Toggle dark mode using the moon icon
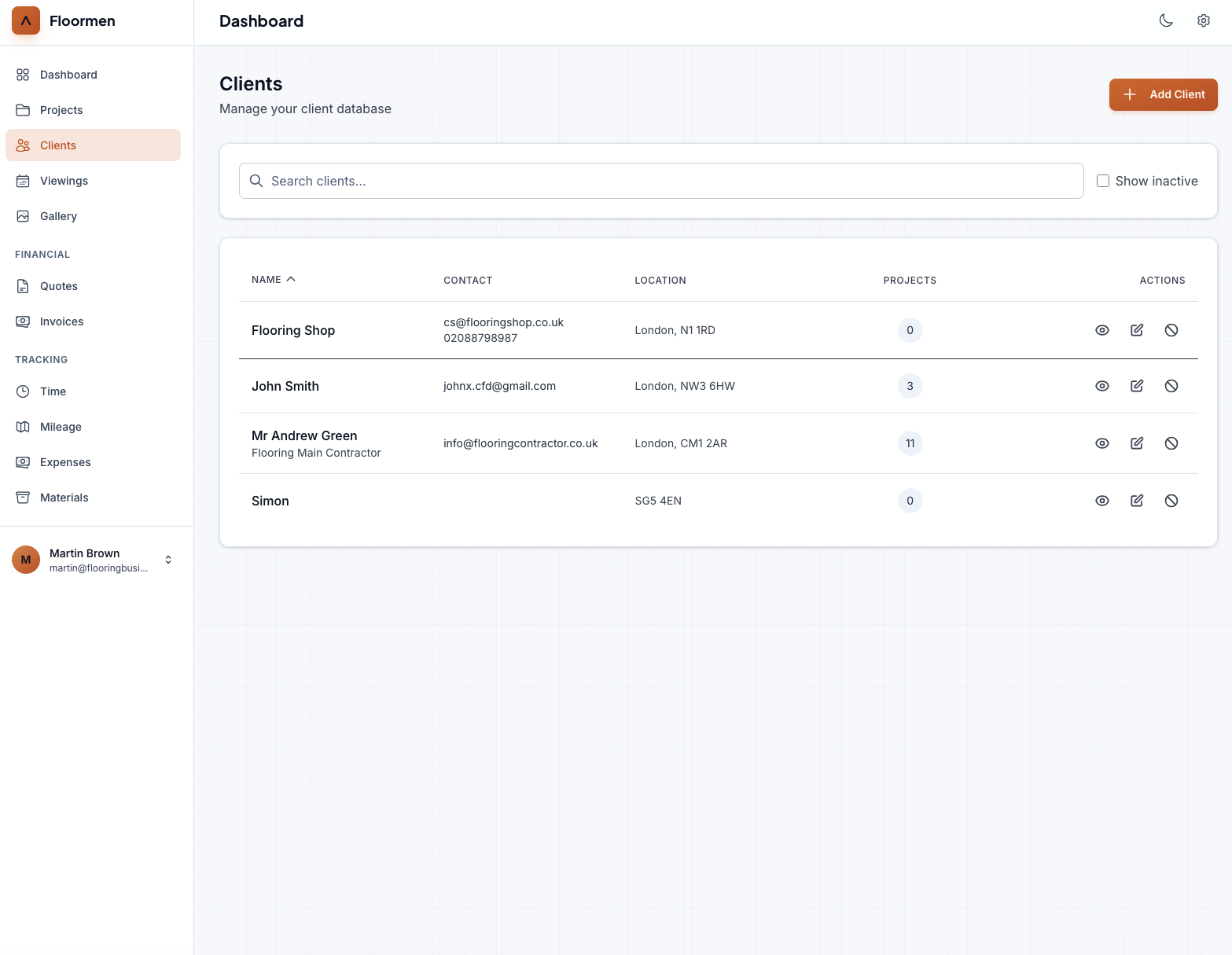The image size is (1232, 955). tap(1166, 20)
